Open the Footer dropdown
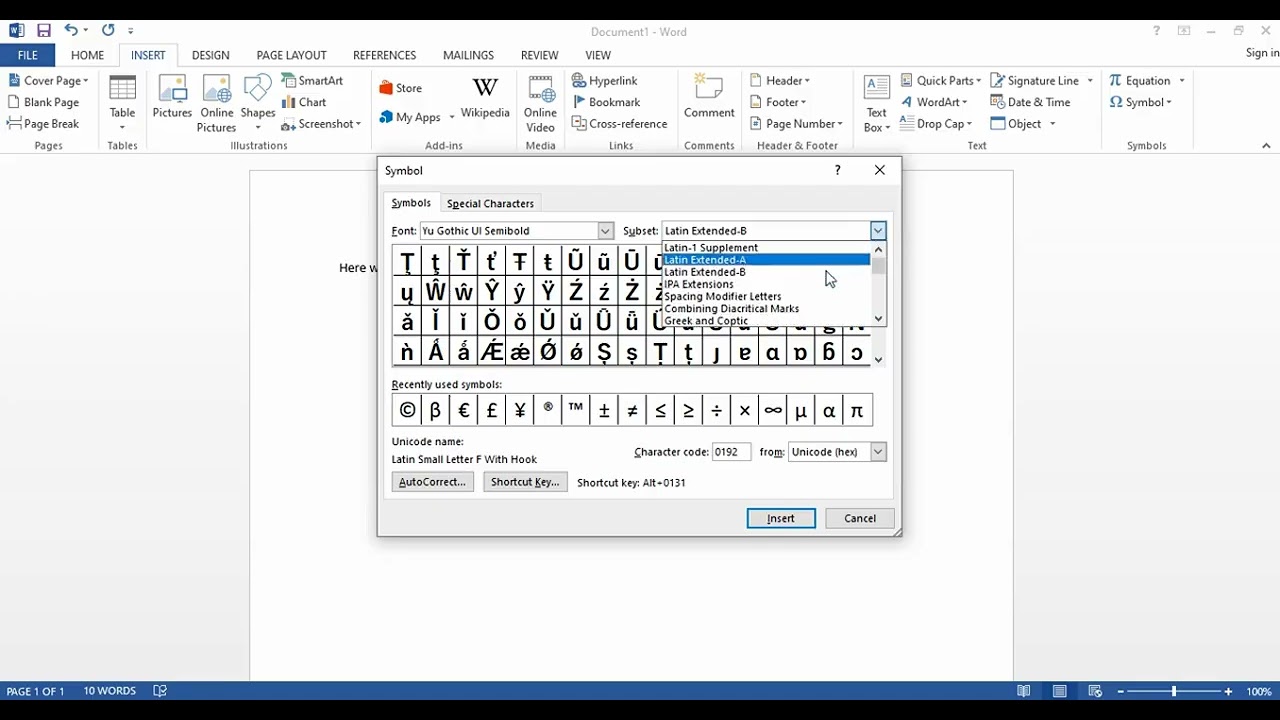 pyautogui.click(x=777, y=102)
